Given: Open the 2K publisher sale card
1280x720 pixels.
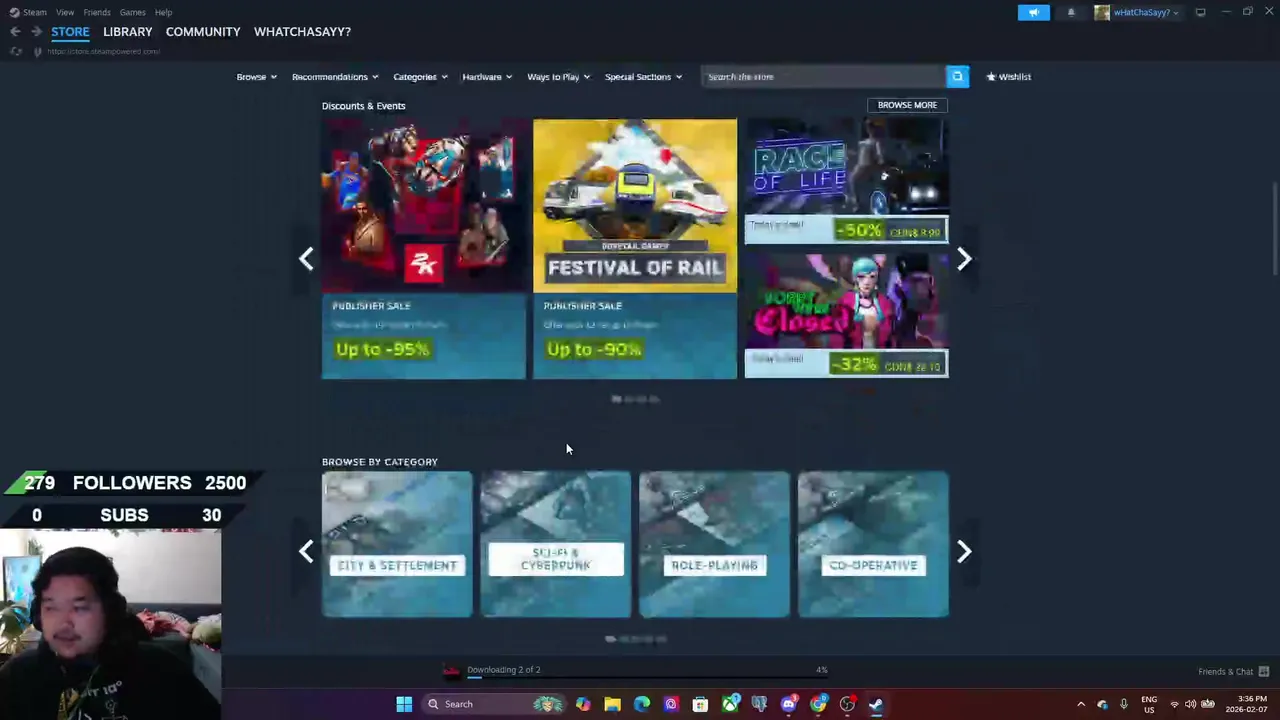Looking at the screenshot, I should 424,249.
